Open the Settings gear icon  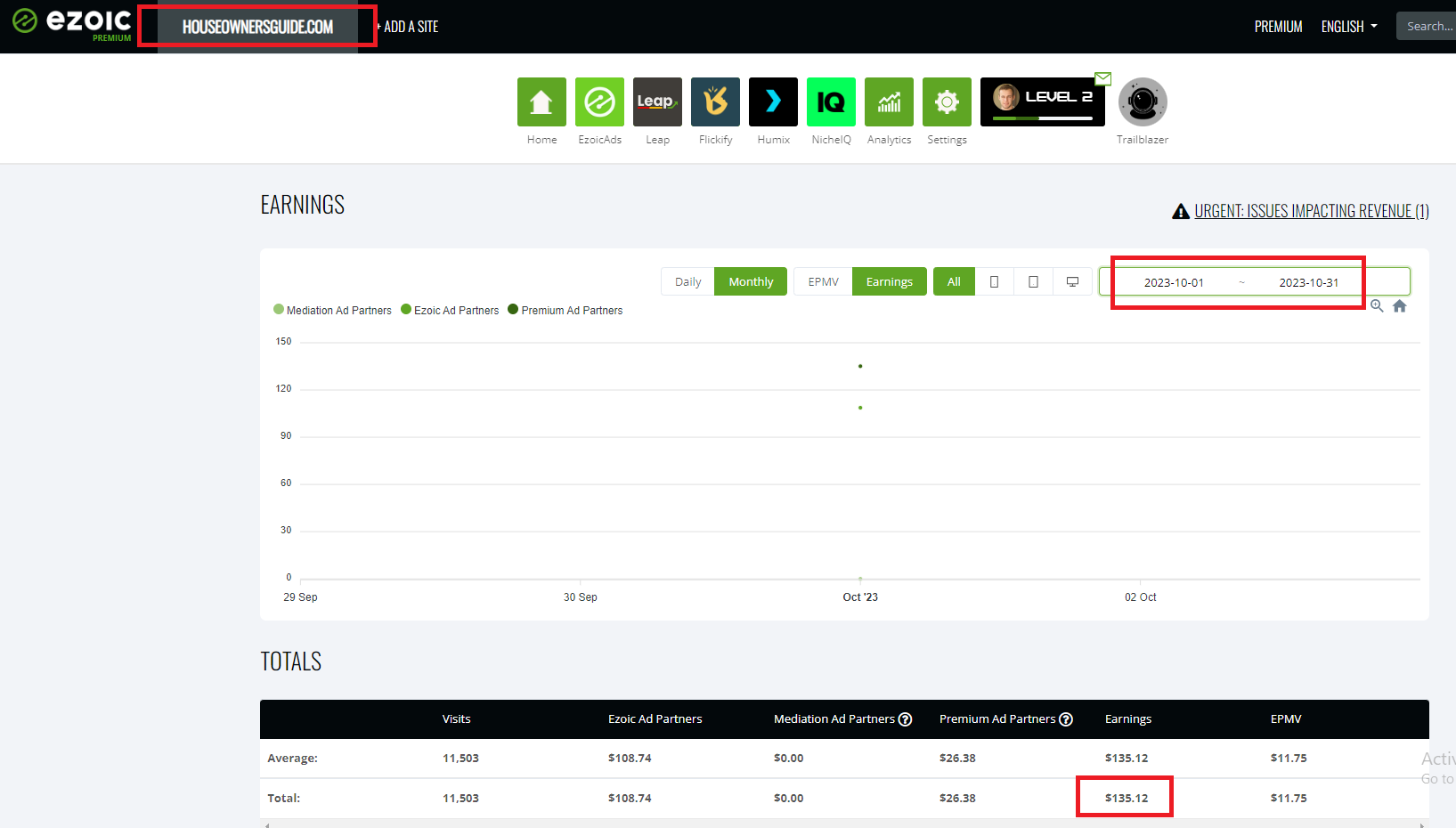coord(947,101)
